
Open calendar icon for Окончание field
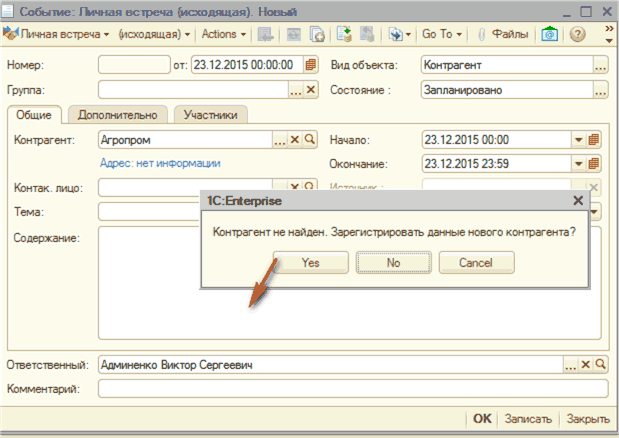coord(594,163)
